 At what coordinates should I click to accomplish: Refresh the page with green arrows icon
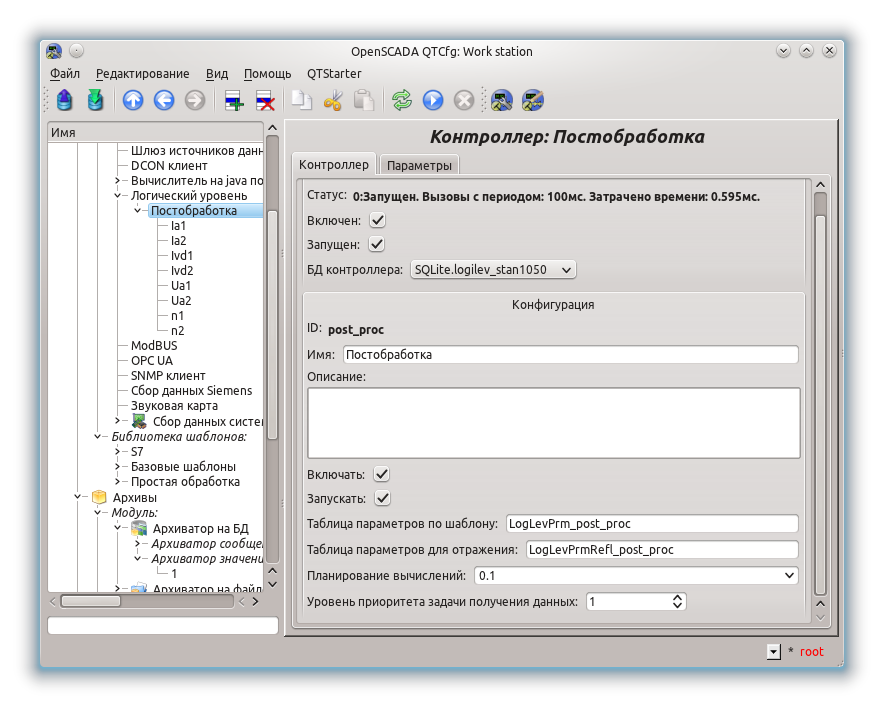(x=402, y=100)
